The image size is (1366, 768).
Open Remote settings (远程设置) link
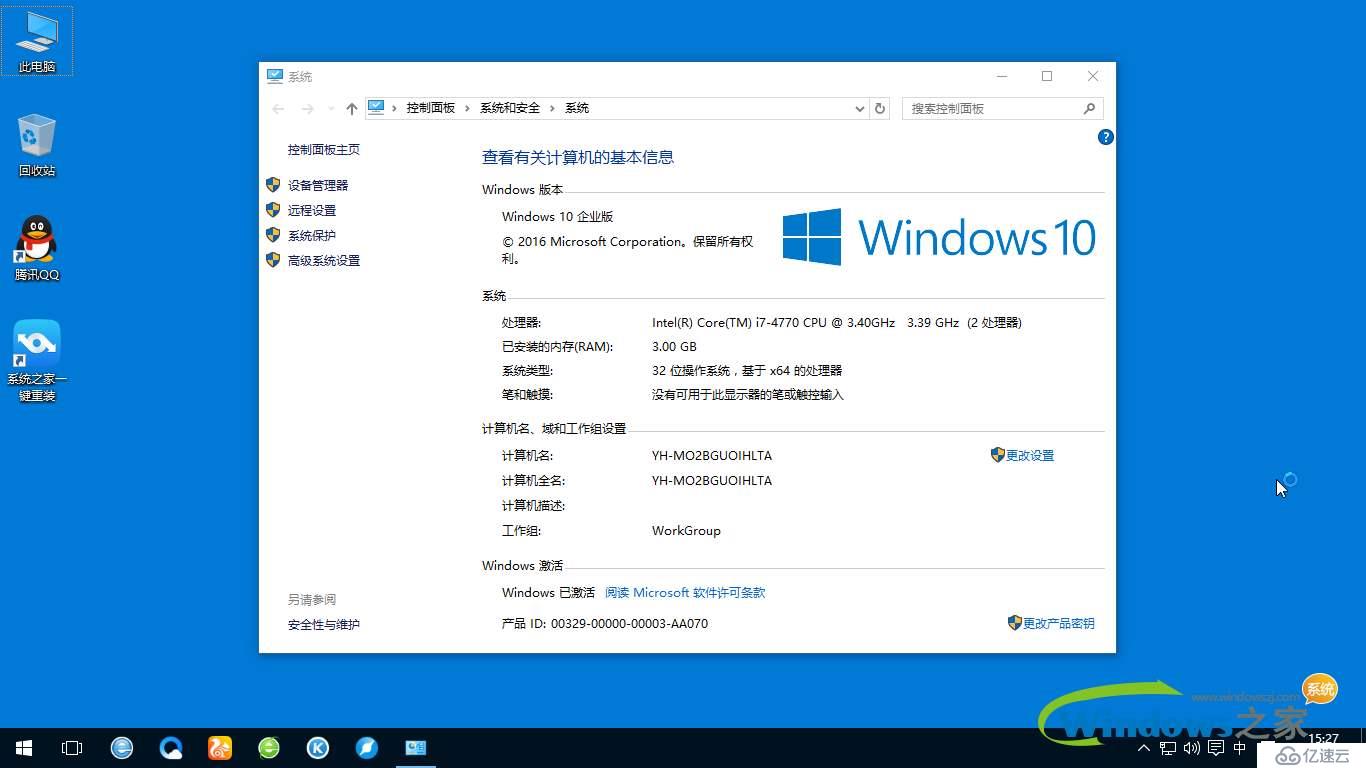click(312, 210)
